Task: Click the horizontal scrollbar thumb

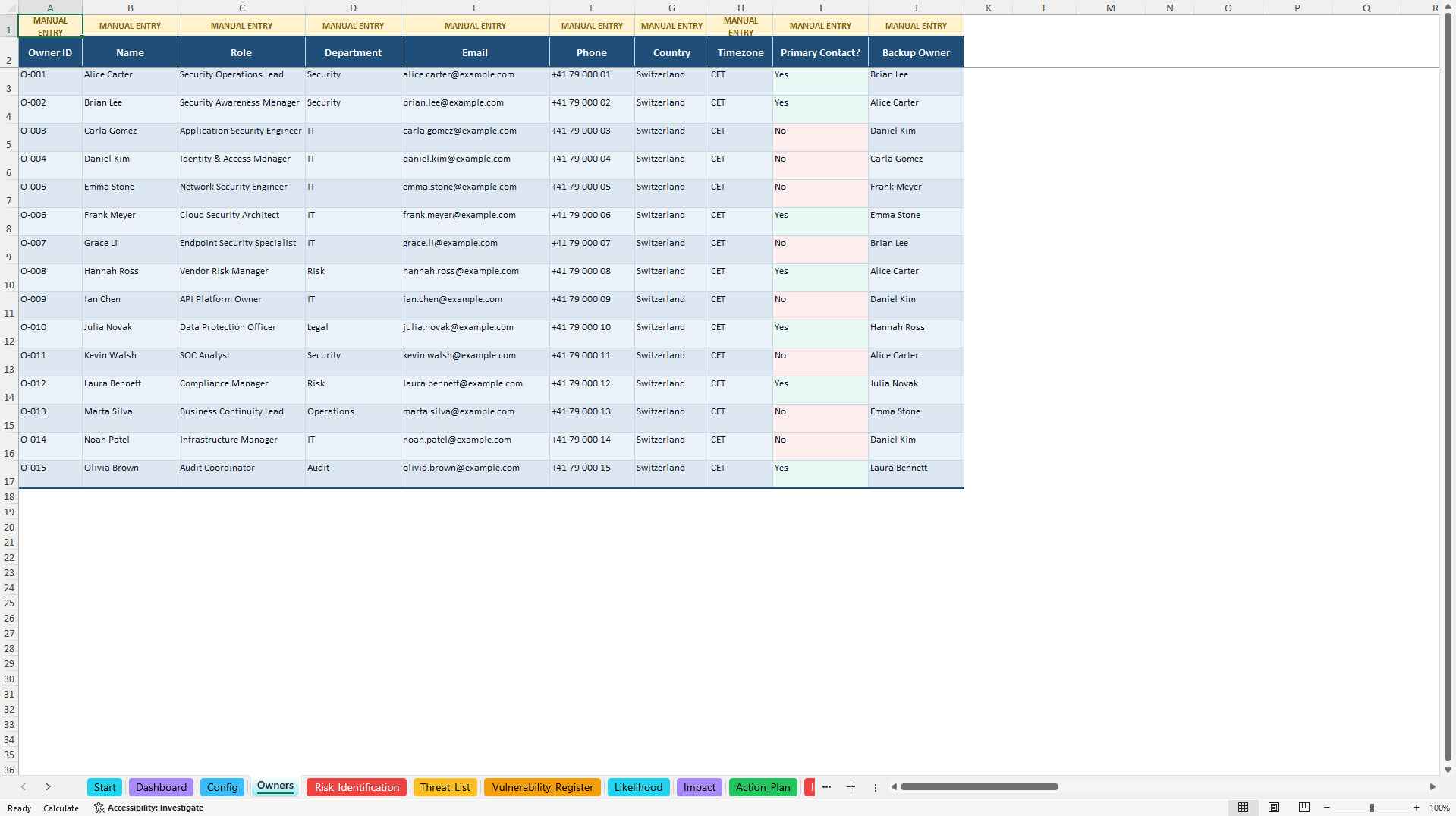Action: pyautogui.click(x=979, y=787)
